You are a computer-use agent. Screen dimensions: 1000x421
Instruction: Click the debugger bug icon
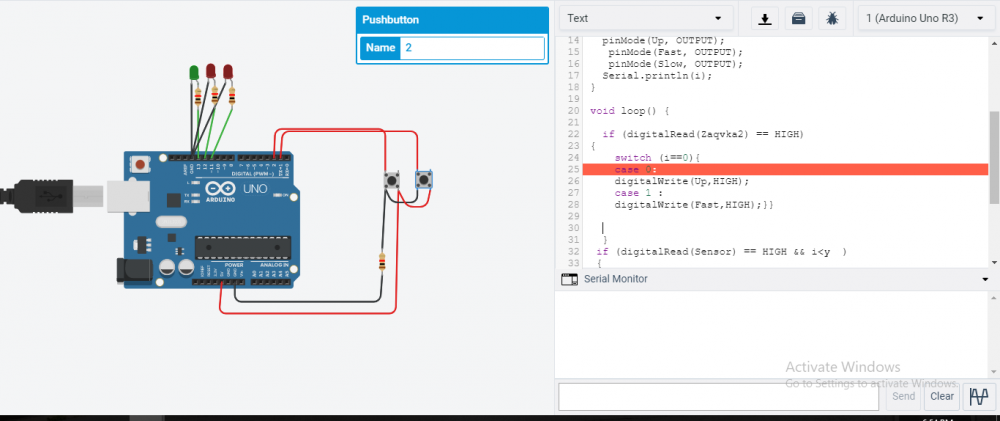[x=832, y=18]
